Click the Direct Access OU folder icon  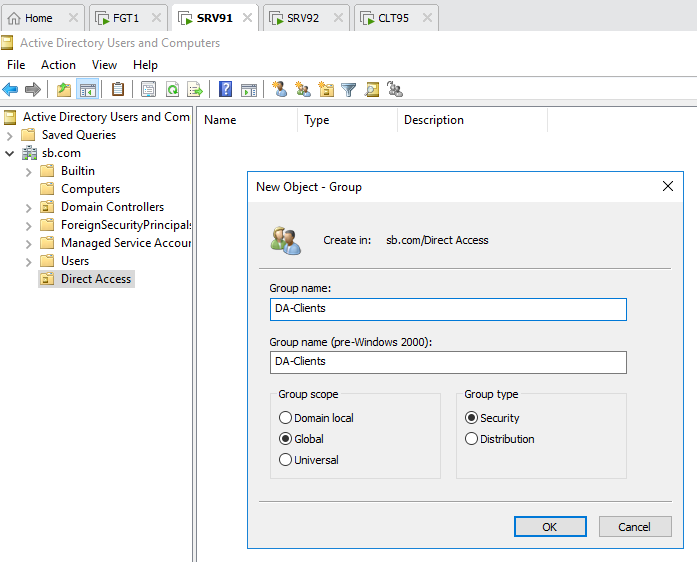click(47, 279)
